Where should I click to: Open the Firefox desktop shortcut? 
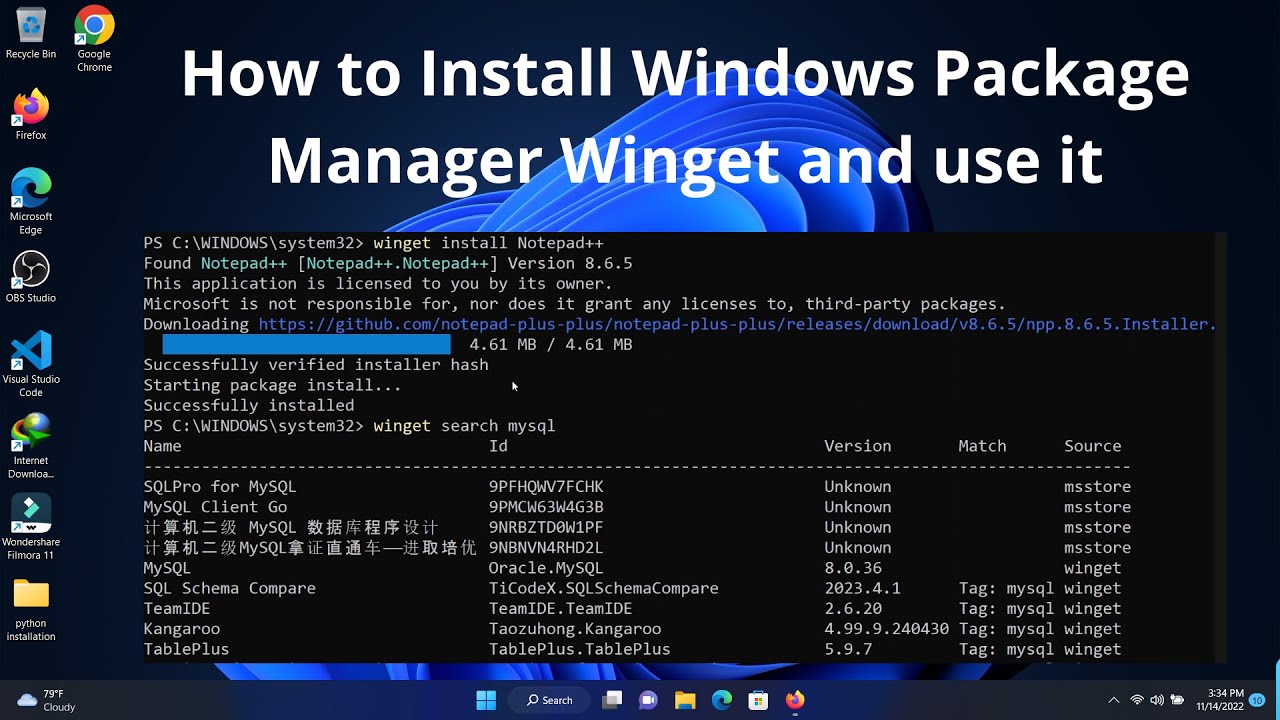point(31,115)
